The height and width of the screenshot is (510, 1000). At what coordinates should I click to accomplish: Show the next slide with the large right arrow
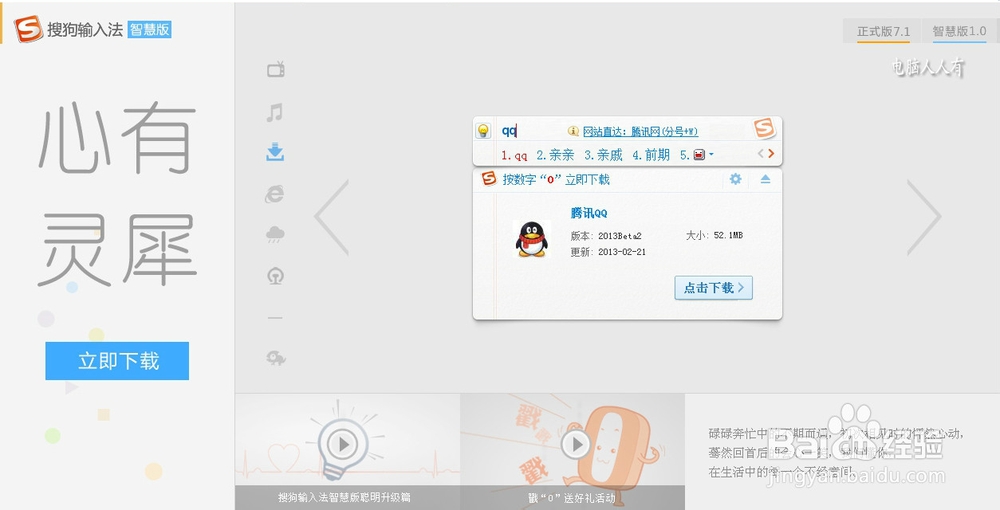coord(924,217)
